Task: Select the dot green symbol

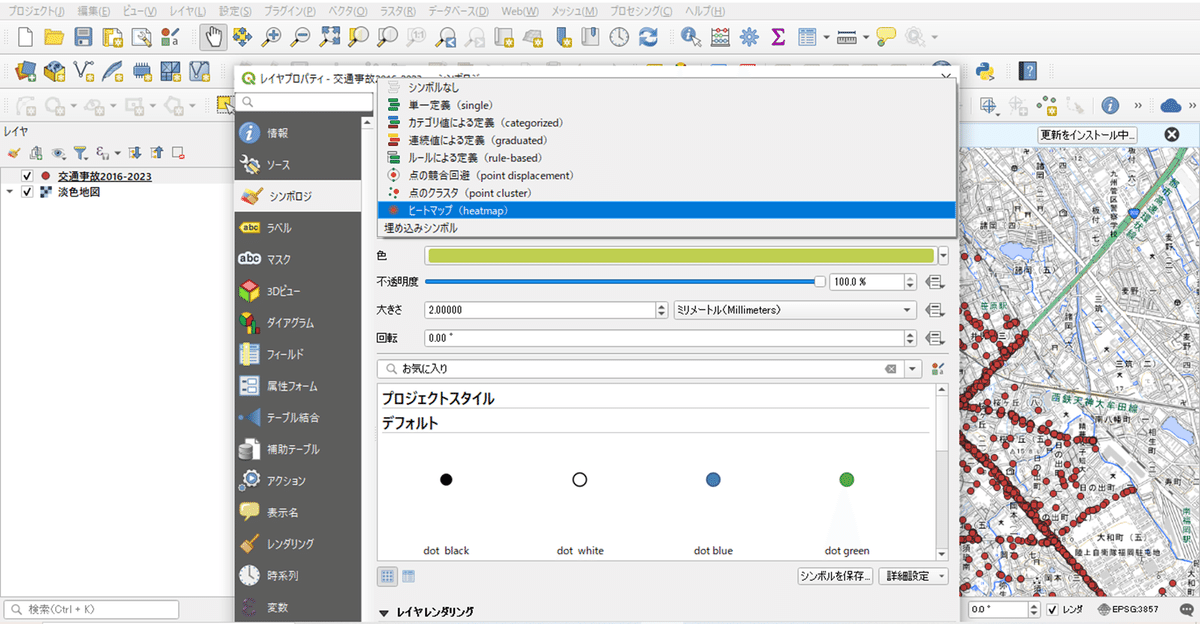Action: (x=847, y=480)
